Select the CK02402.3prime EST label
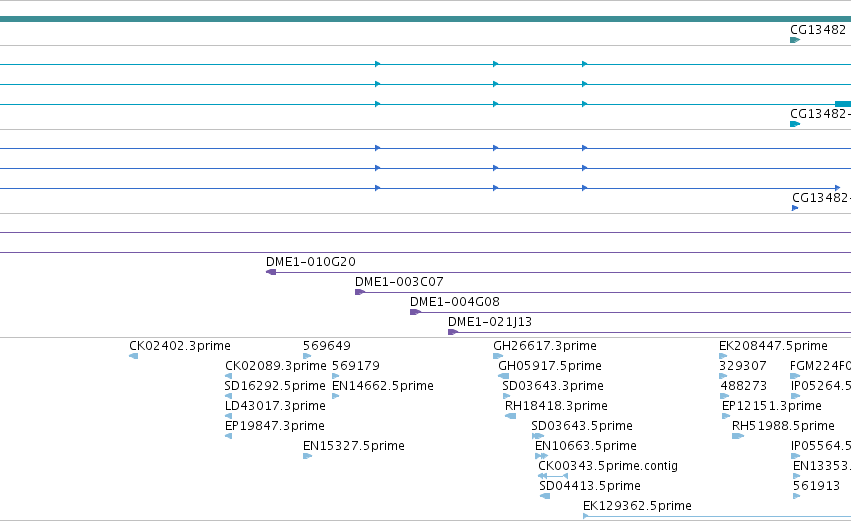The width and height of the screenshot is (851, 521). coord(180,346)
